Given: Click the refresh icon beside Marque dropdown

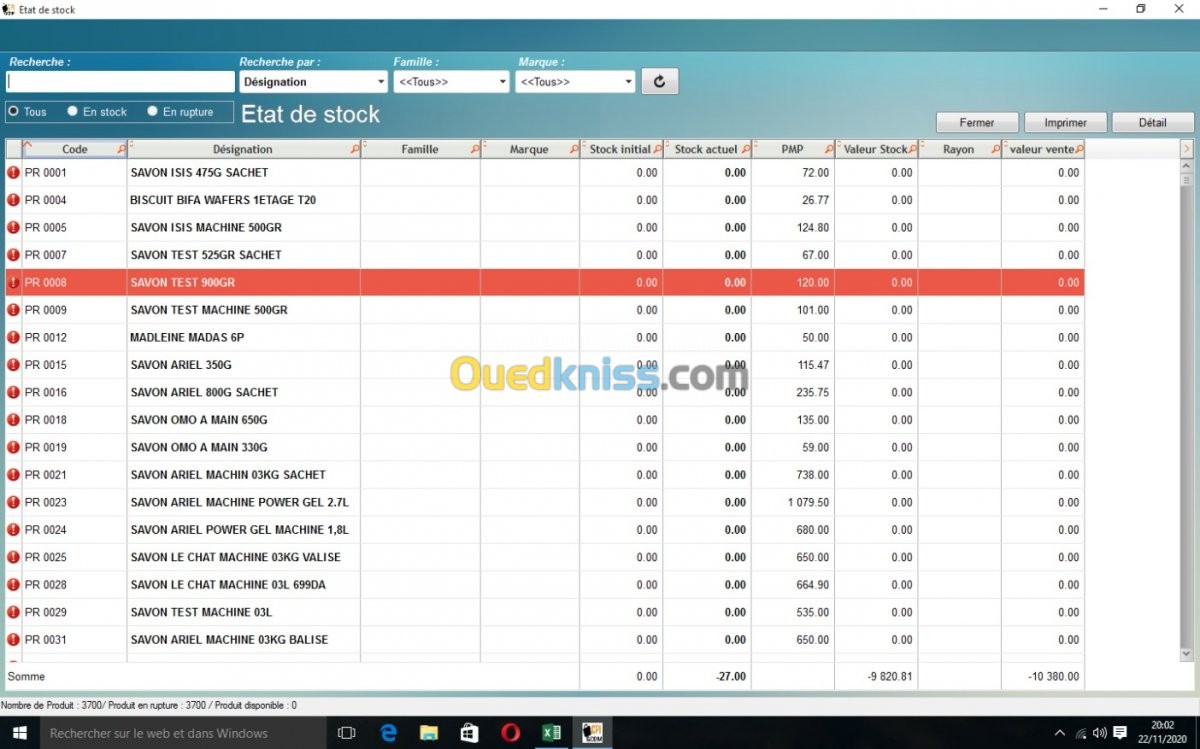Looking at the screenshot, I should [659, 82].
